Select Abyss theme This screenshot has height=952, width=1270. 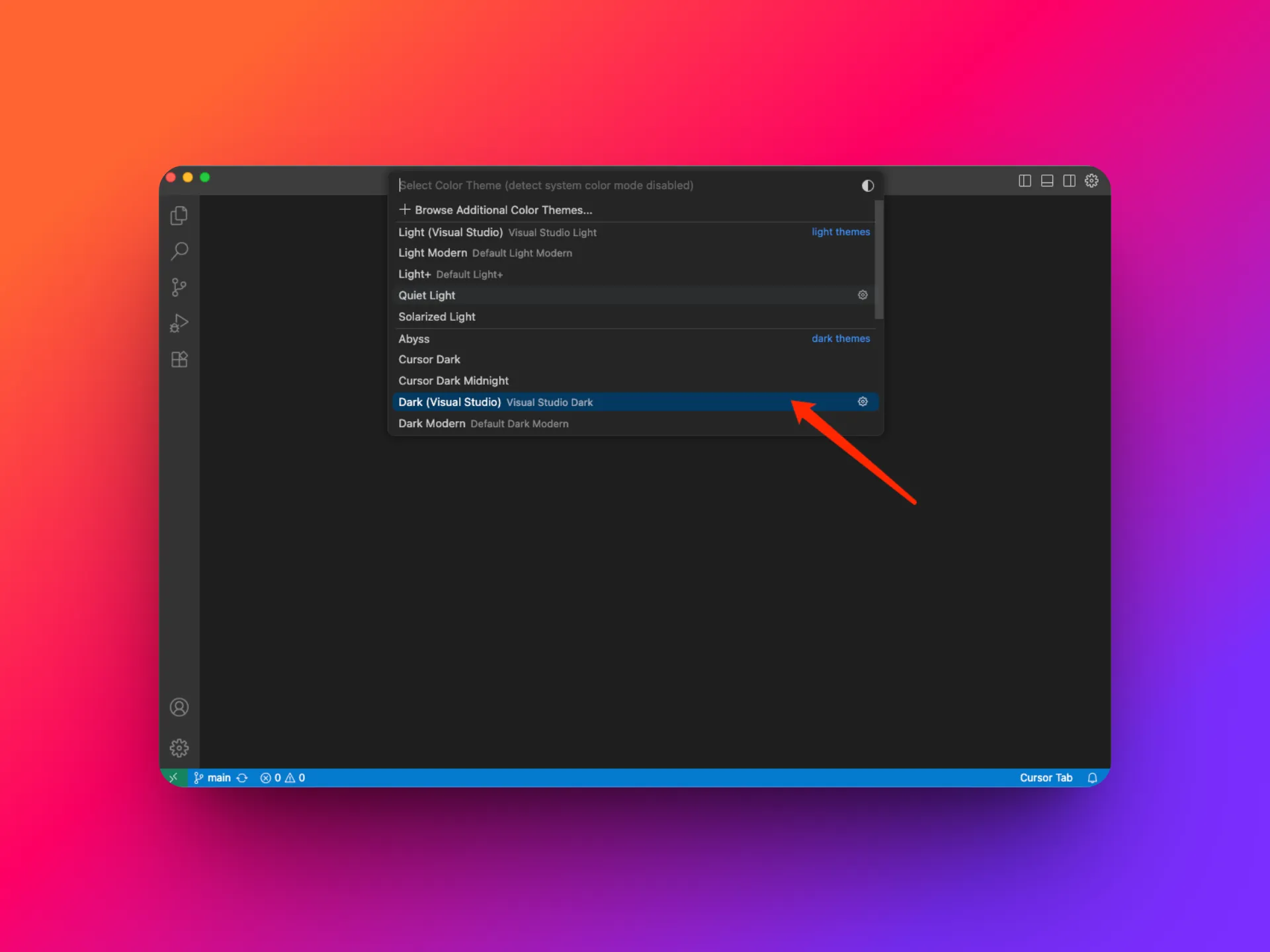point(635,338)
